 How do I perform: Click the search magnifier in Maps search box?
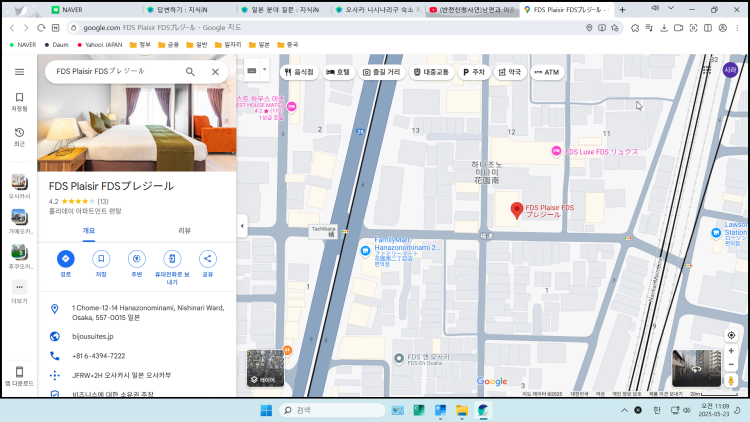(x=190, y=72)
